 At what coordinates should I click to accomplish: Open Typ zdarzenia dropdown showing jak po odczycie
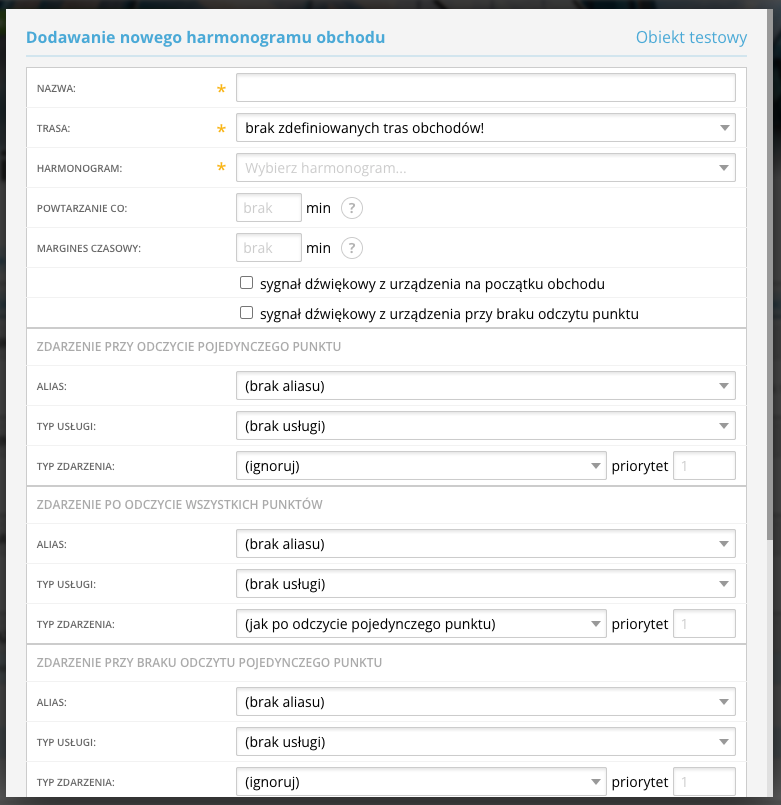(421, 624)
